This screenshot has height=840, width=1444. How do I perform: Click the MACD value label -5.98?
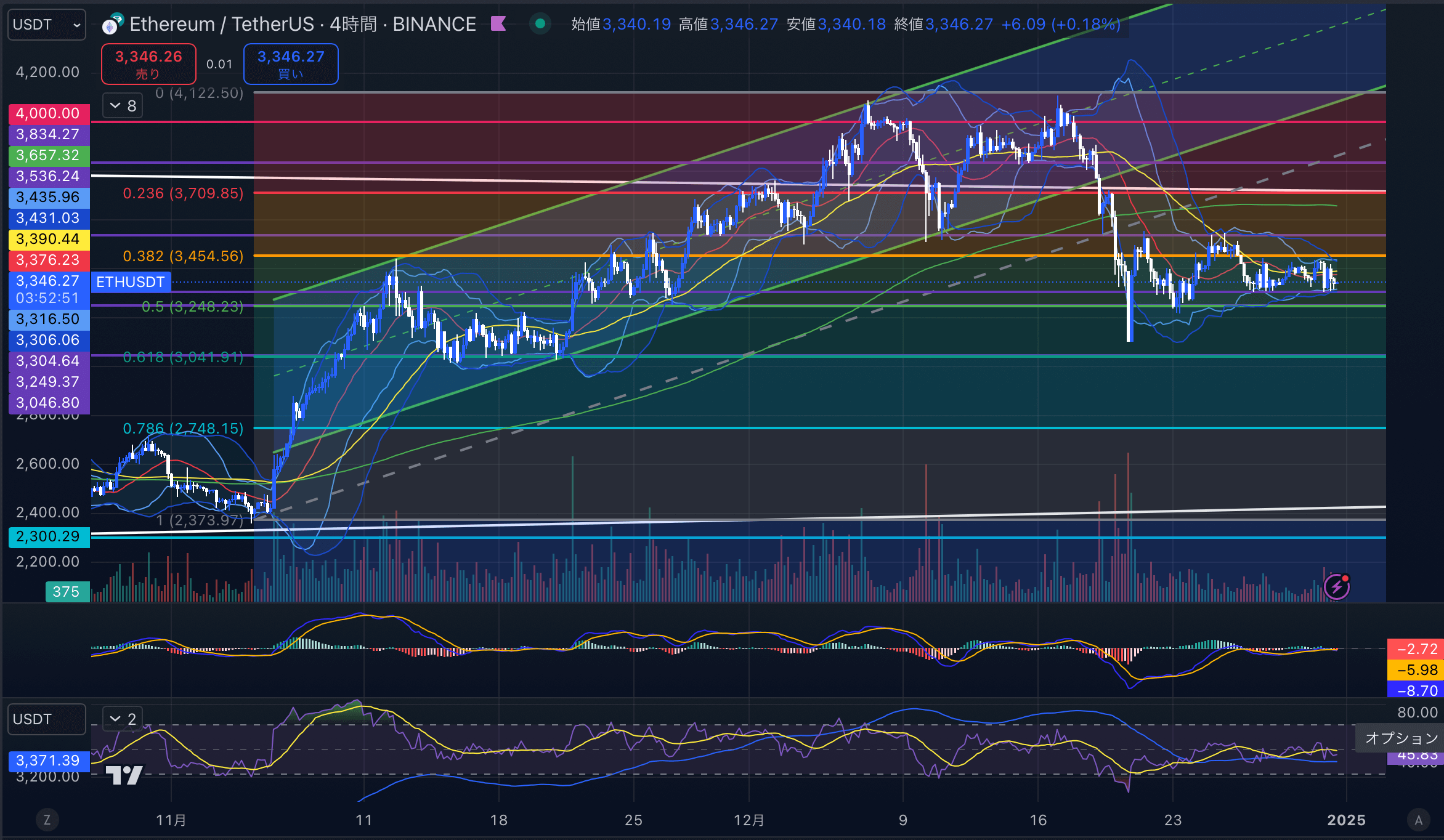(1415, 670)
